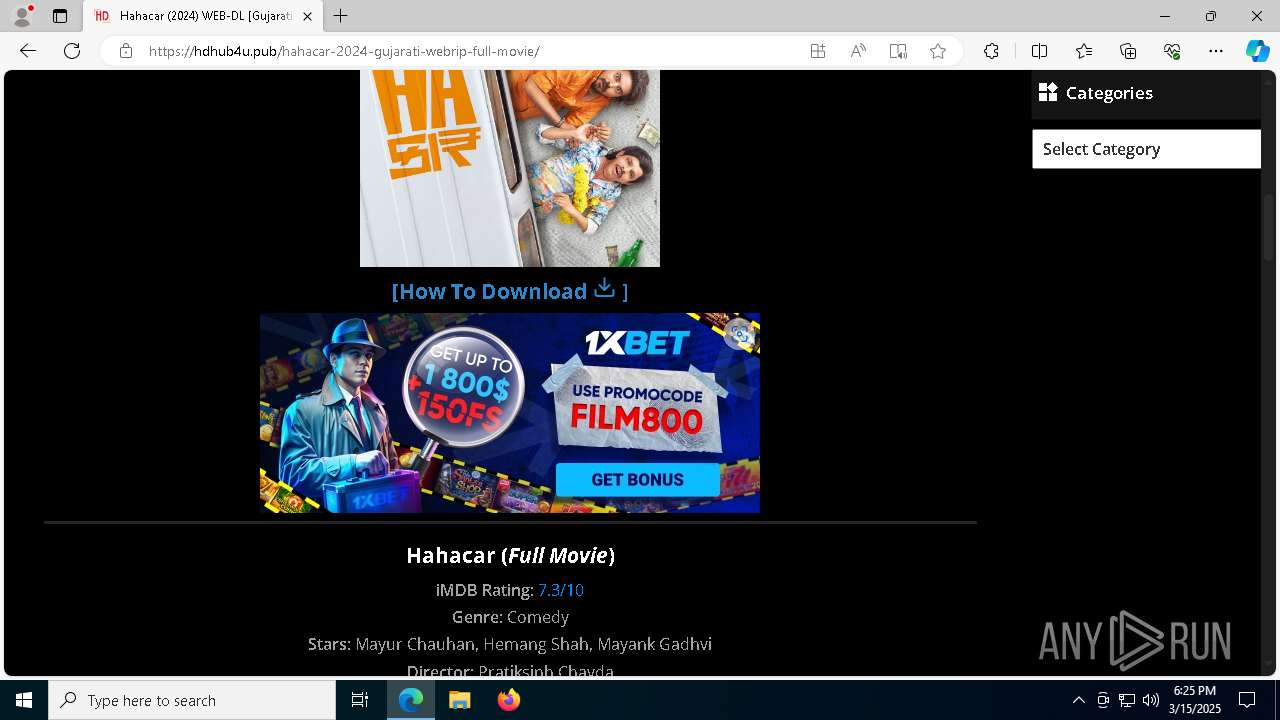Switch to Microsoft Edge on taskbar
The width and height of the screenshot is (1280, 720).
tap(411, 700)
